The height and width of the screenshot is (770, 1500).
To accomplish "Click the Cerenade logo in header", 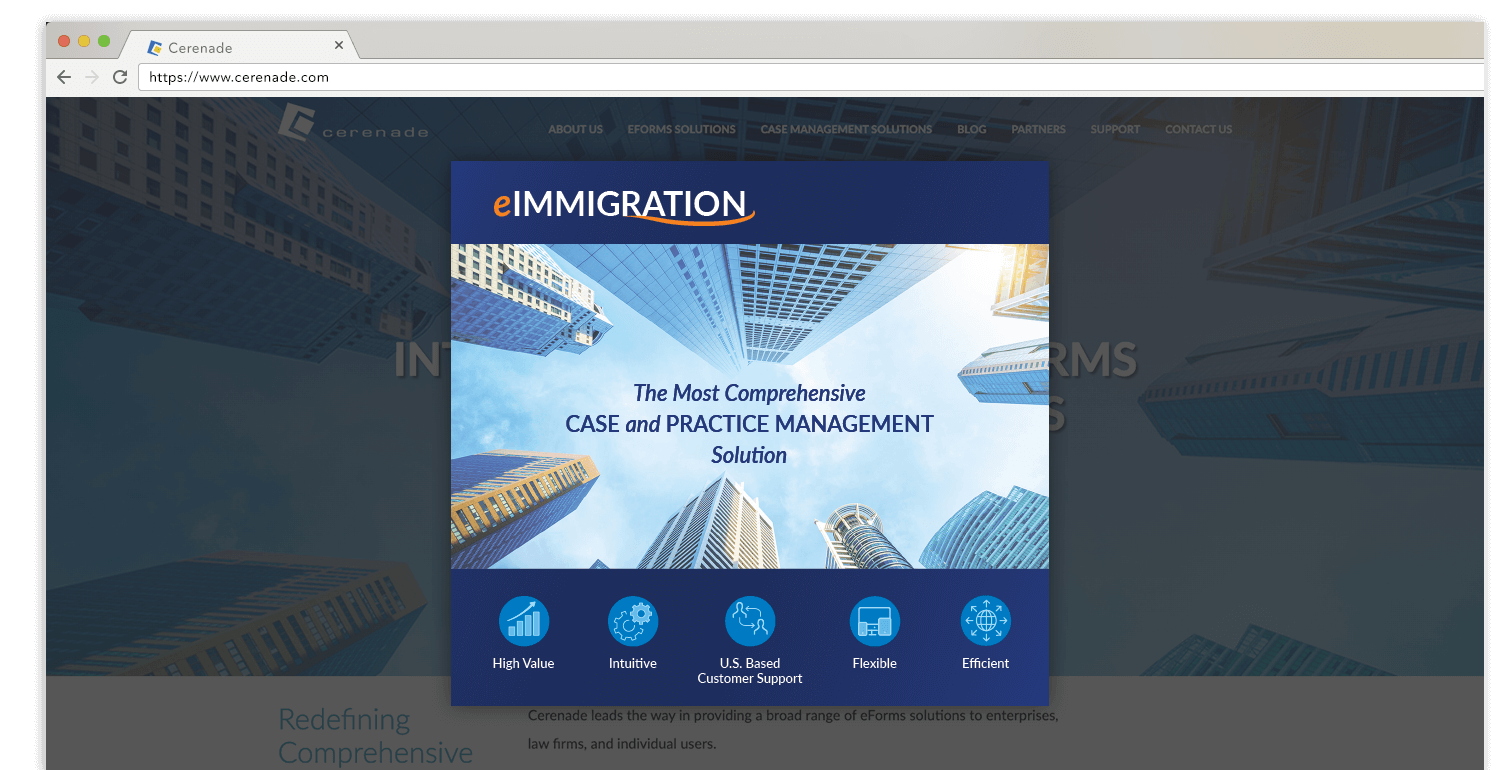I will (x=353, y=126).
